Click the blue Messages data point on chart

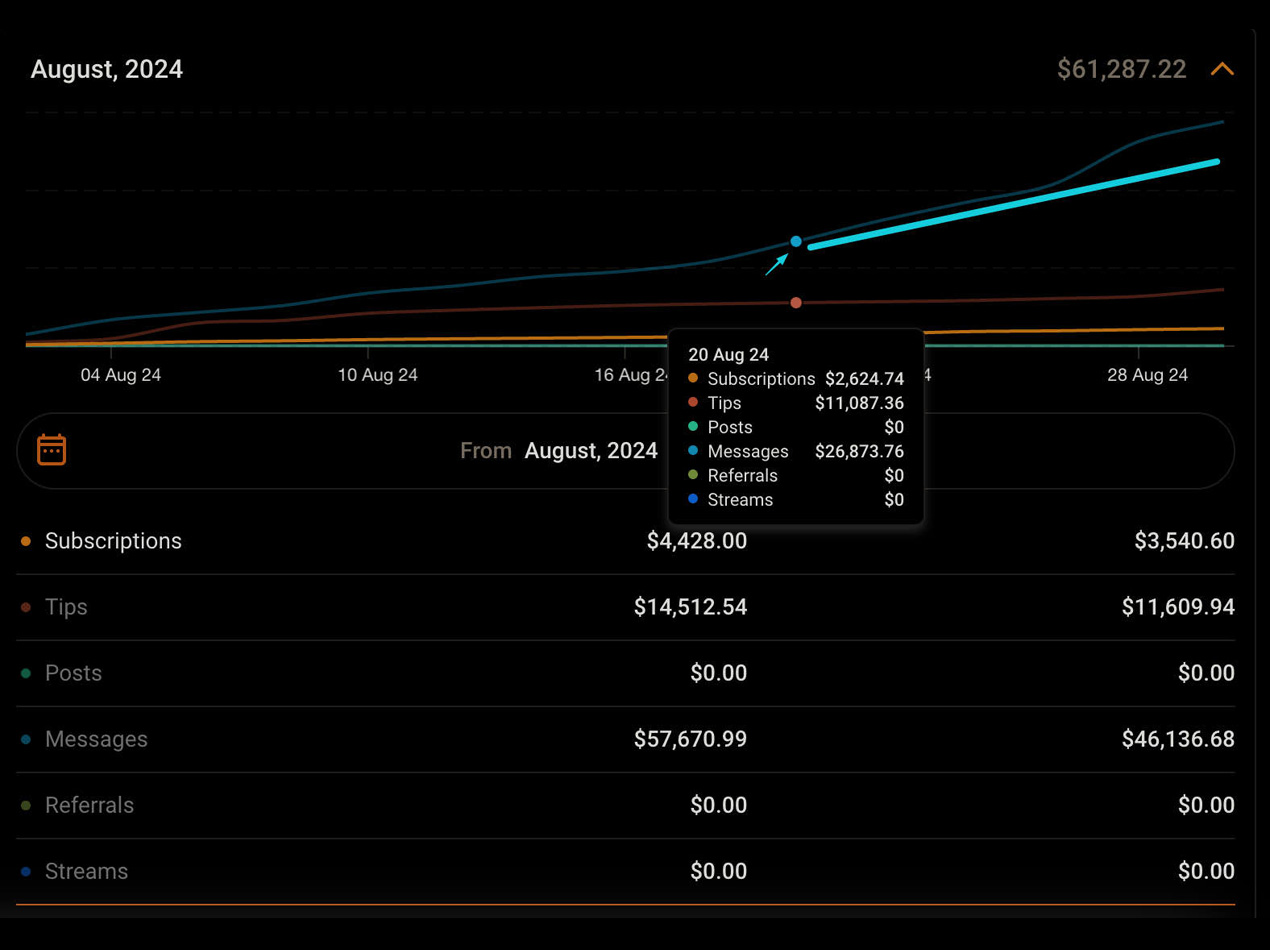[796, 241]
